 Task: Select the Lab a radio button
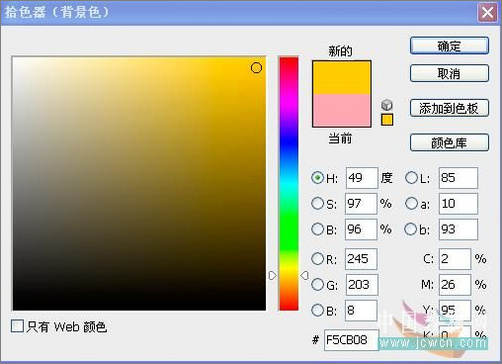[x=411, y=203]
